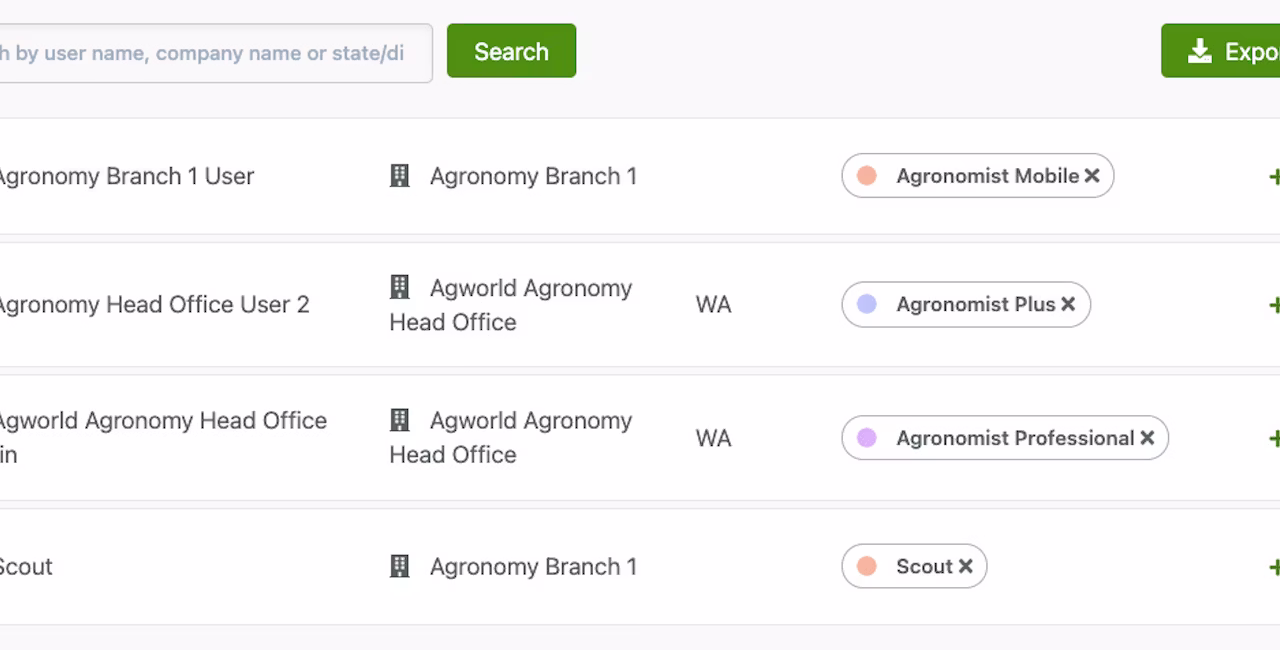Remove the Agronomist Mobile license tag

[x=1092, y=176]
